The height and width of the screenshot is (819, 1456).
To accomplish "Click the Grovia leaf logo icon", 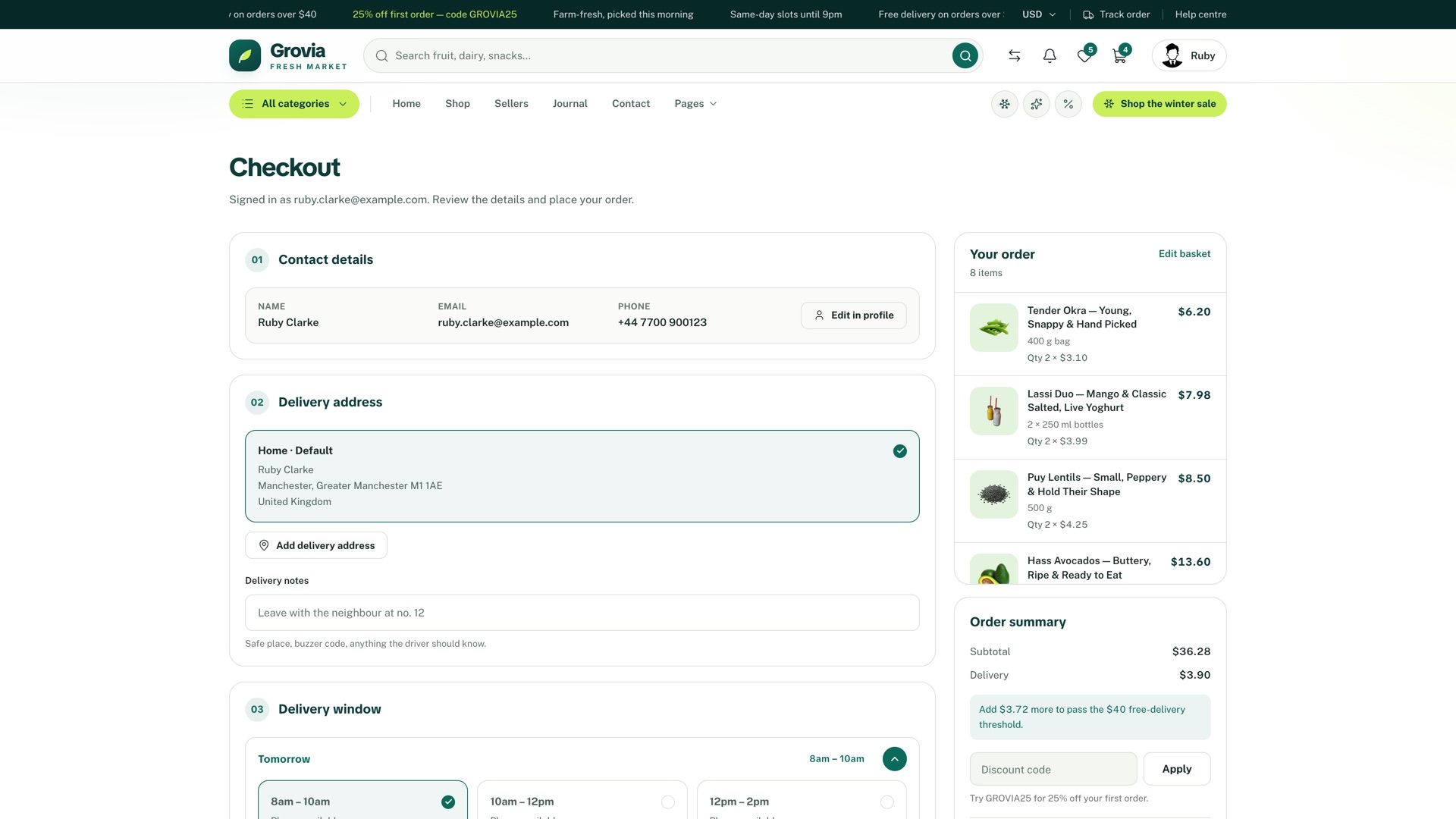I will pos(245,55).
